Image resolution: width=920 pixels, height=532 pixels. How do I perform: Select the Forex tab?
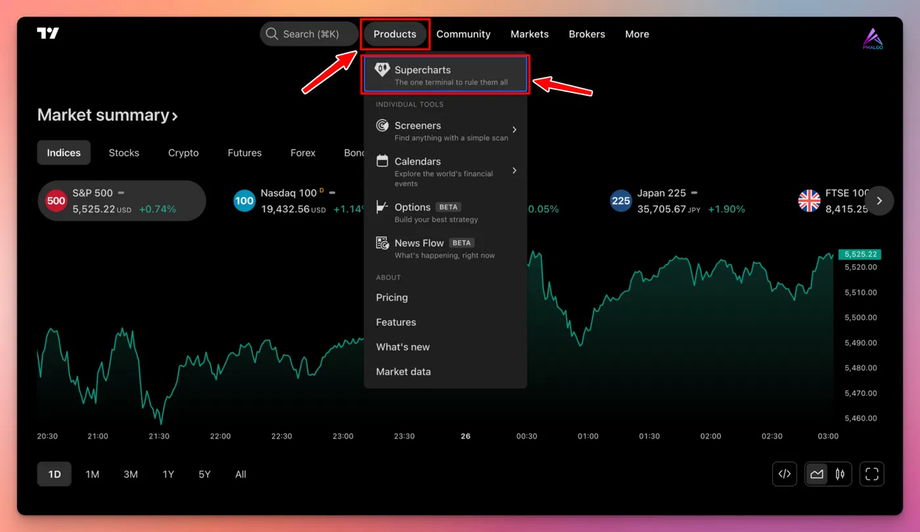tap(303, 153)
